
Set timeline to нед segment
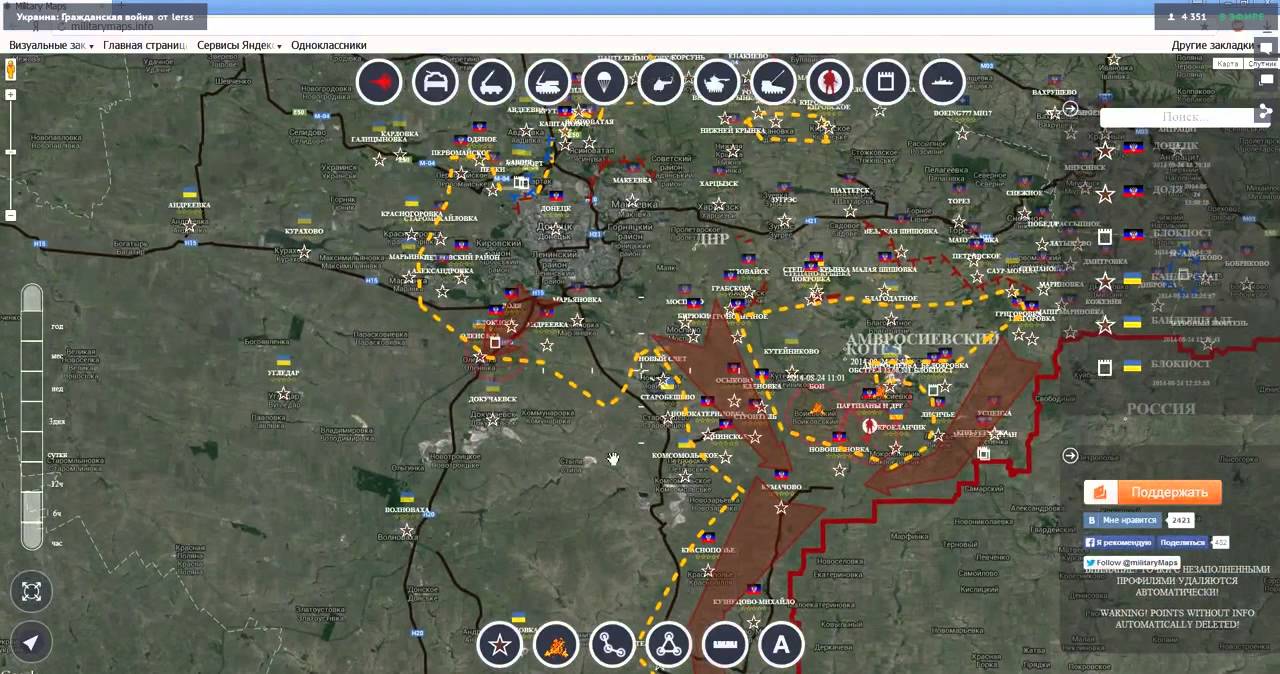tap(57, 388)
